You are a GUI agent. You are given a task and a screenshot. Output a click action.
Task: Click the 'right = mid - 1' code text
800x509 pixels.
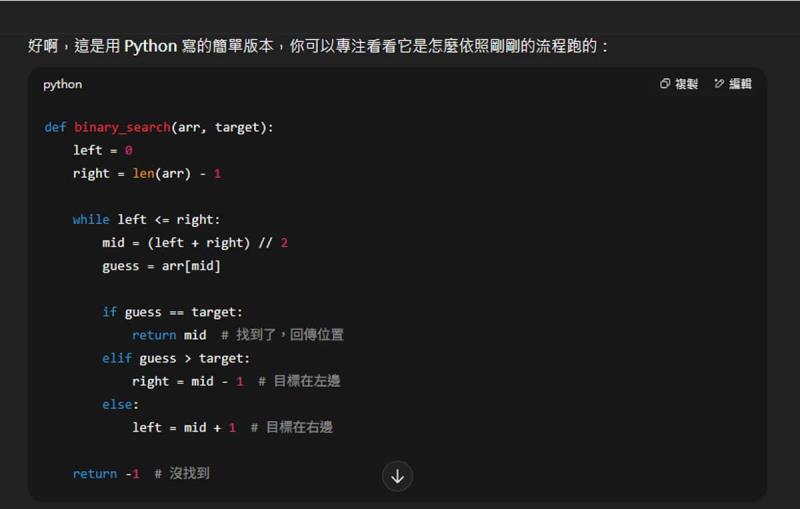click(187, 381)
